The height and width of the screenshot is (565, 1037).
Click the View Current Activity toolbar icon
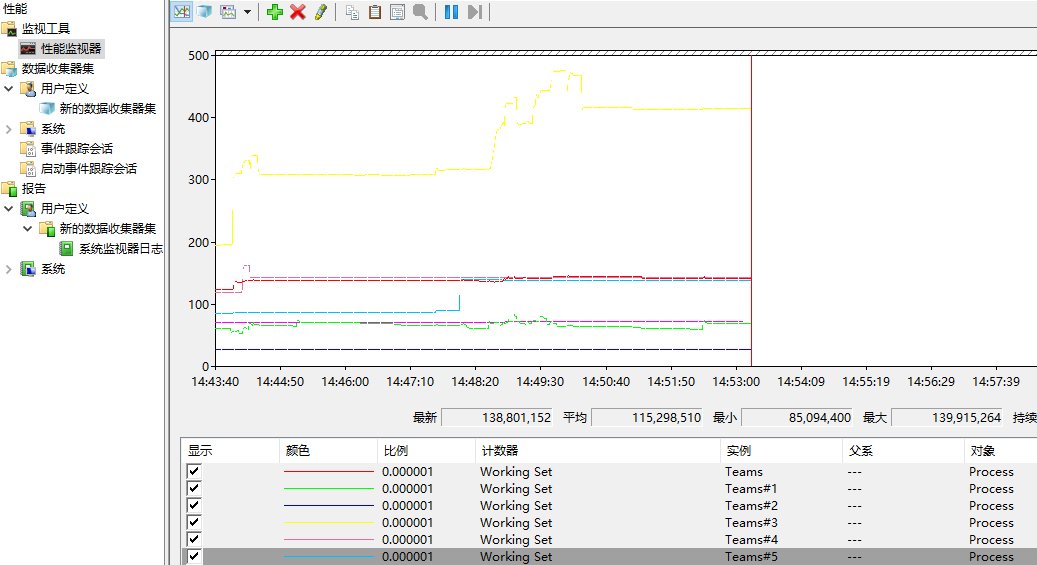181,12
